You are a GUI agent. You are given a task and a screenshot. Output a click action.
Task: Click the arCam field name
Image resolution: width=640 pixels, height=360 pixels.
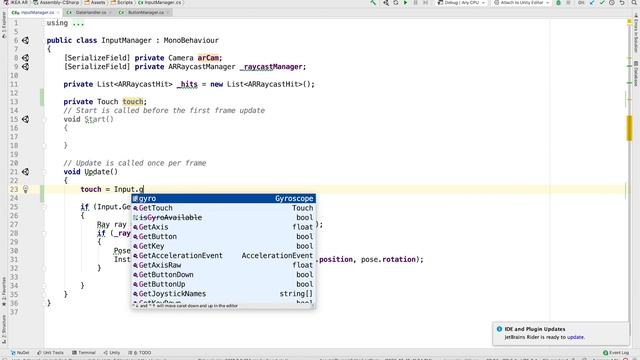(208, 58)
